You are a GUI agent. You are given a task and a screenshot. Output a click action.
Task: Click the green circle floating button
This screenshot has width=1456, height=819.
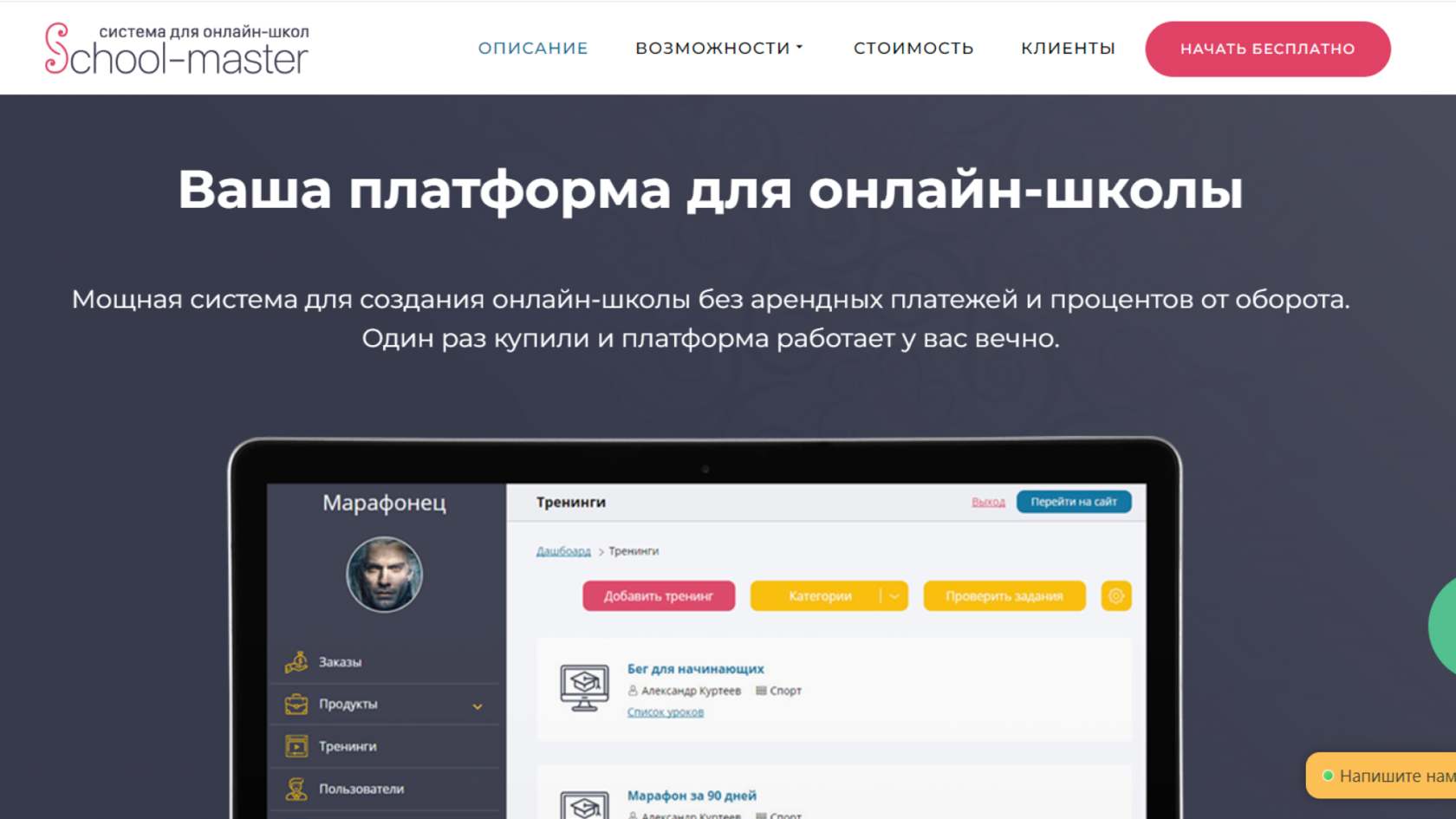point(1443,626)
